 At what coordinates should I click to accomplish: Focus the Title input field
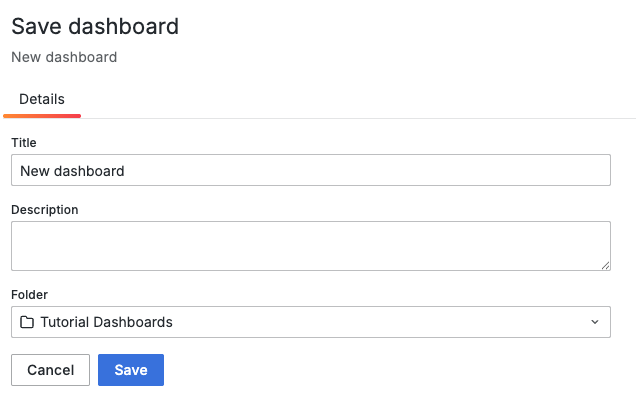coord(310,170)
